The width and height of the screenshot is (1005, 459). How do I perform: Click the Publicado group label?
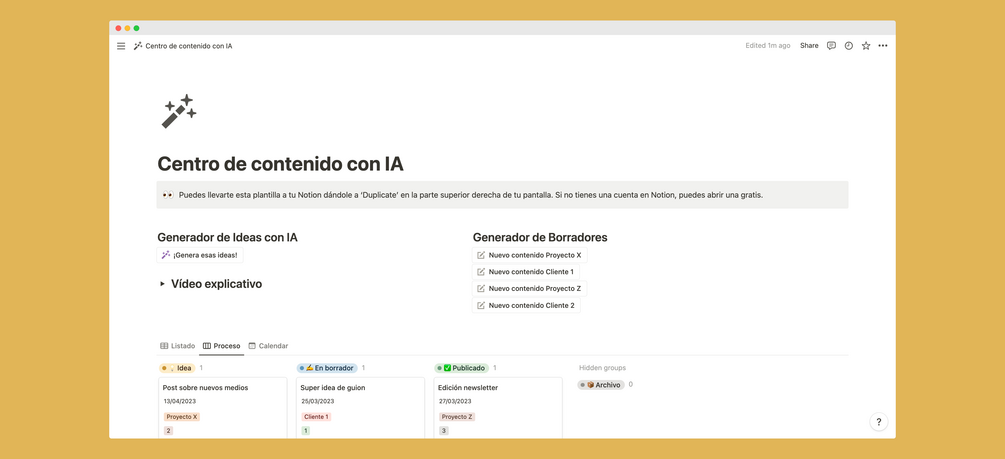coord(461,368)
